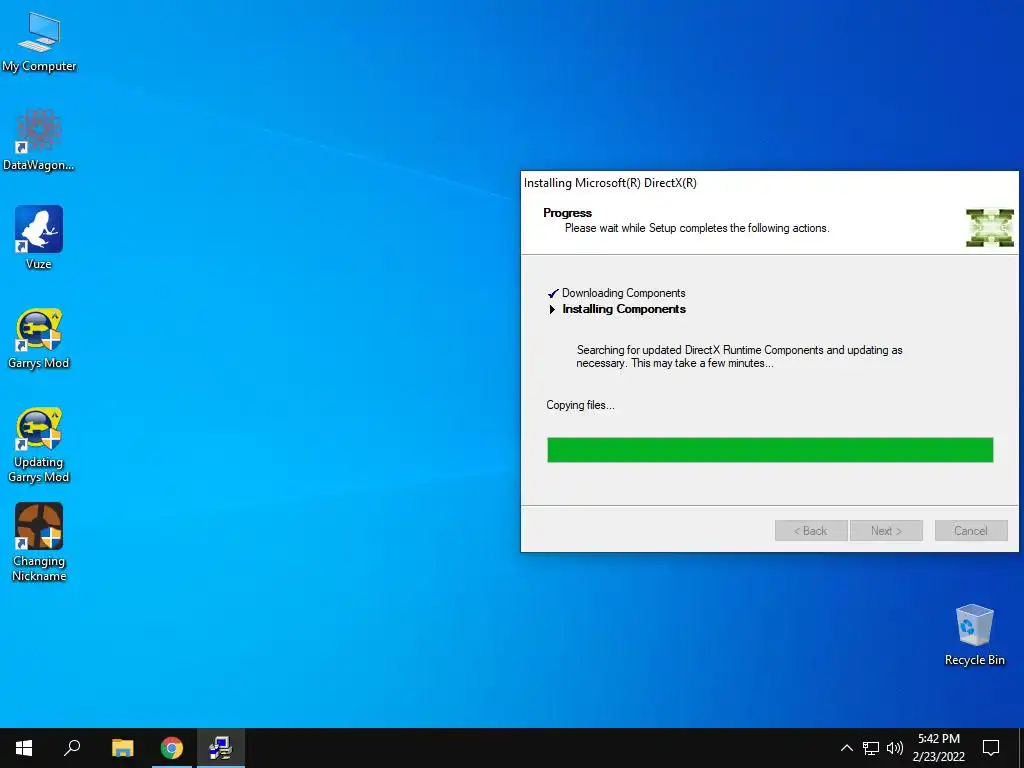Select the Changing Nickname shortcut
Viewport: 1024px width, 768px height.
tap(39, 542)
